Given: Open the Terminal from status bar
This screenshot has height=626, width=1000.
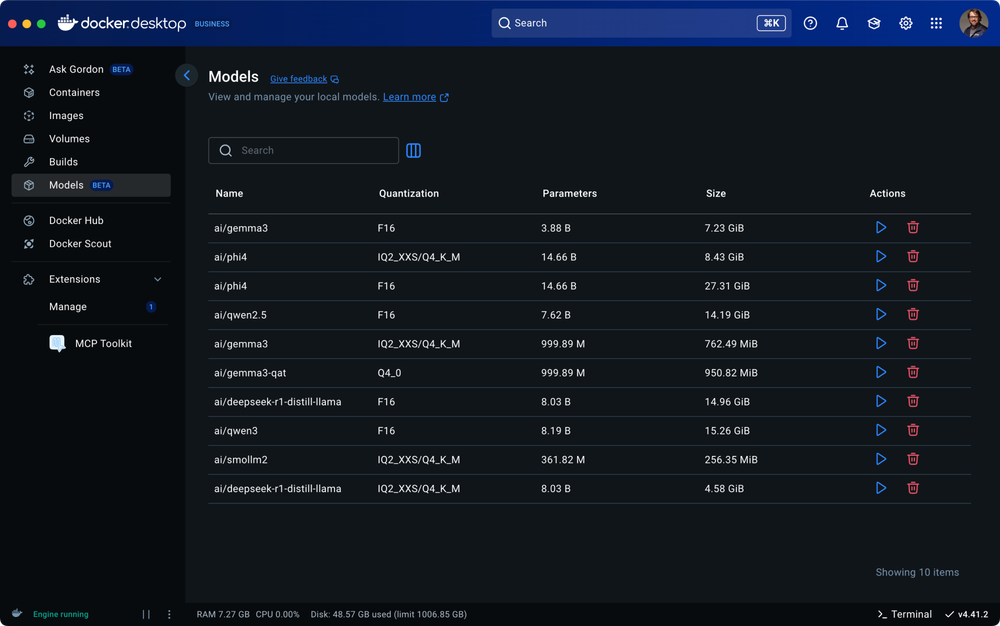Looking at the screenshot, I should 903,614.
